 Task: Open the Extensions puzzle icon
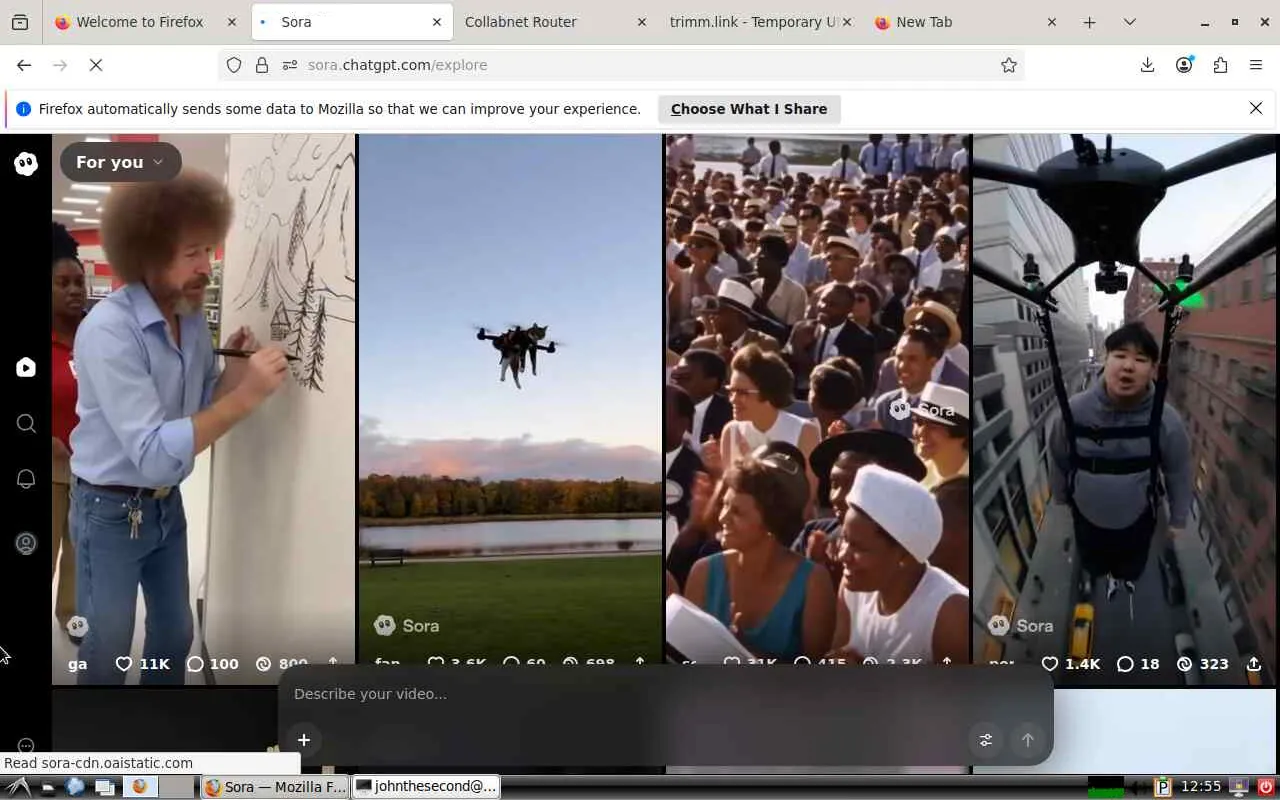[x=1220, y=65]
